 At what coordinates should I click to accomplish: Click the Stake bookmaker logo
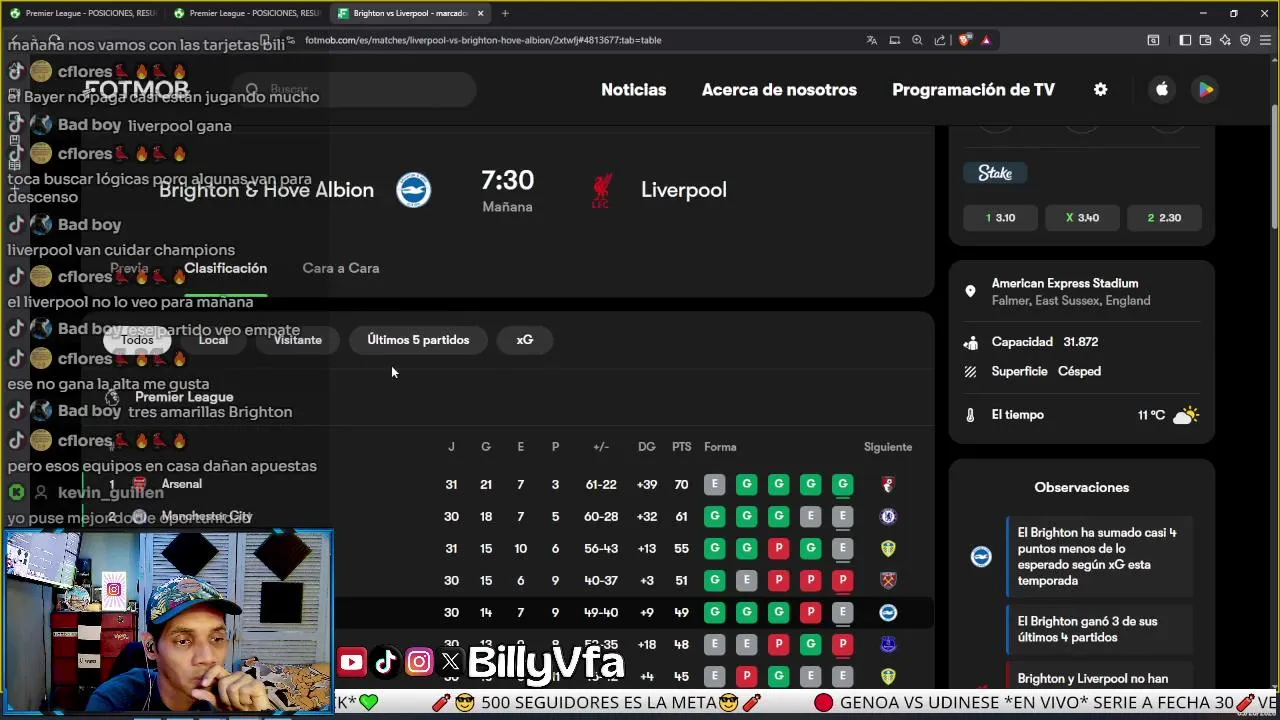click(x=995, y=173)
